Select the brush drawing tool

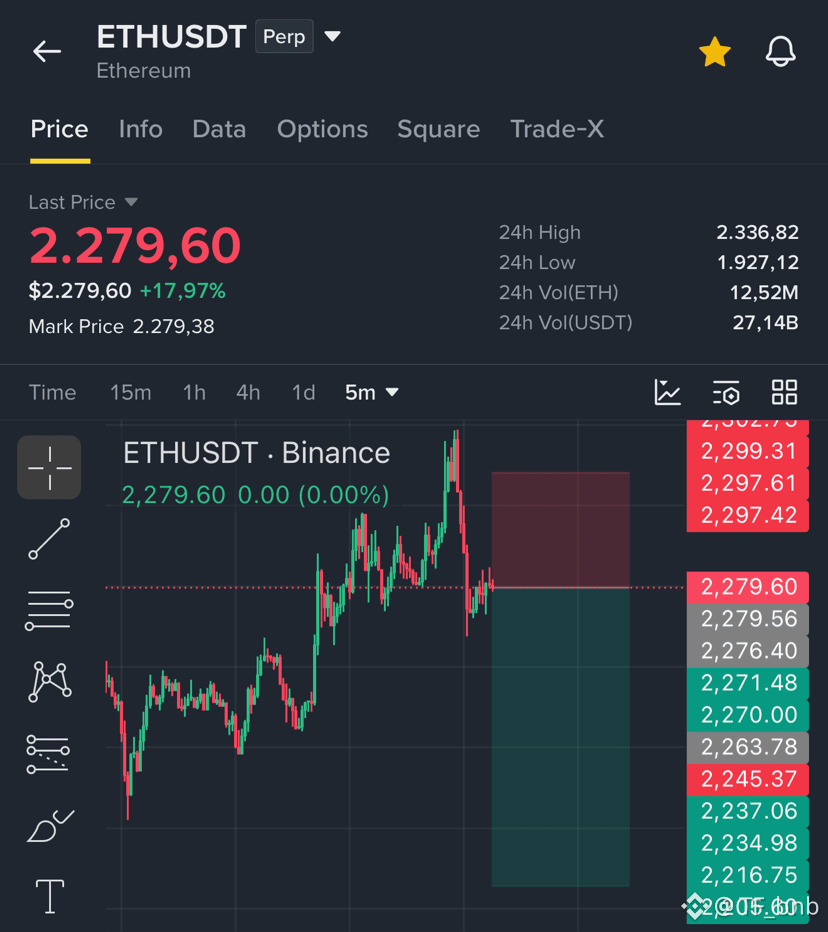50,826
